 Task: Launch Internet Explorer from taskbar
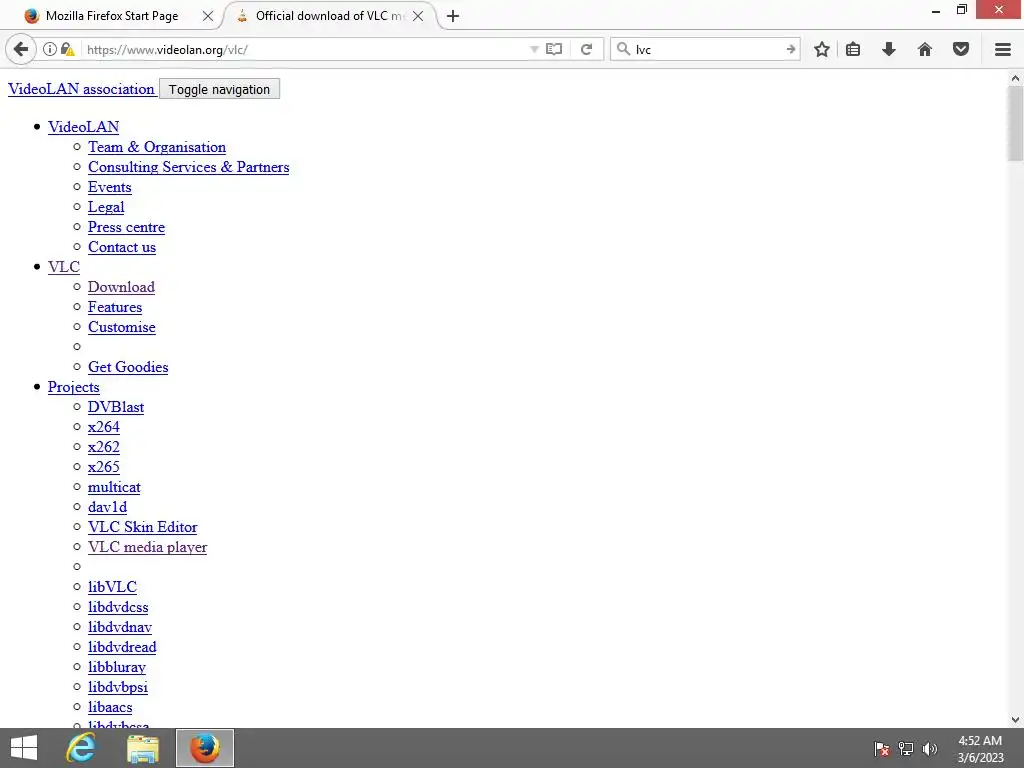point(81,748)
